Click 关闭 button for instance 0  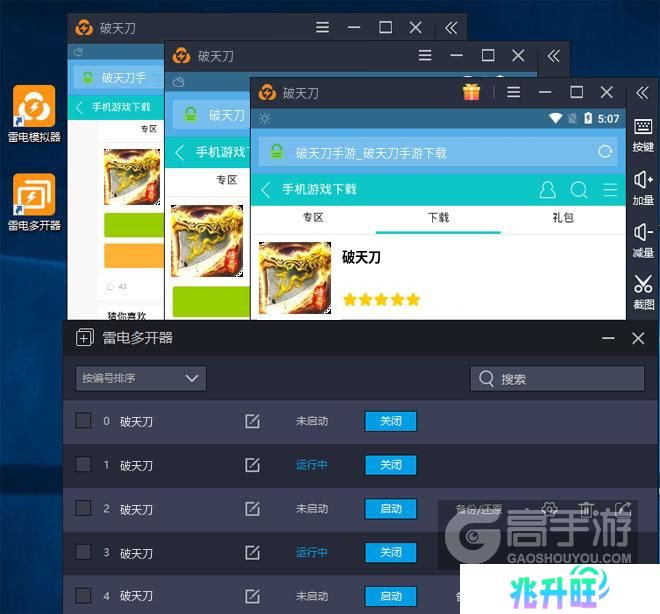391,421
